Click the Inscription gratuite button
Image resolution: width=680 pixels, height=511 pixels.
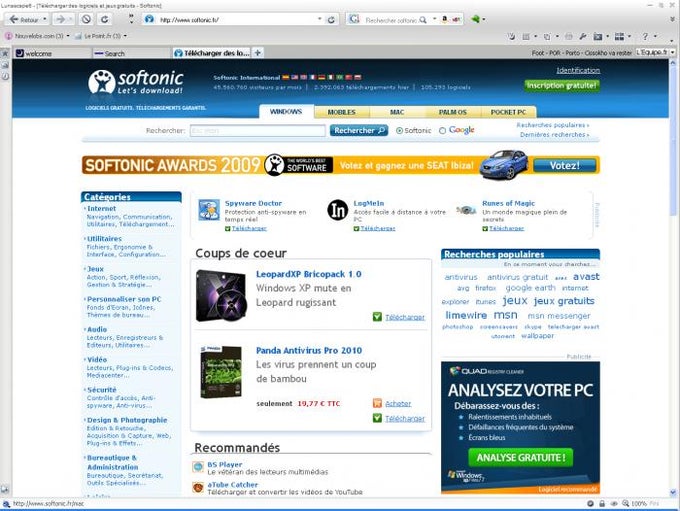tap(562, 85)
